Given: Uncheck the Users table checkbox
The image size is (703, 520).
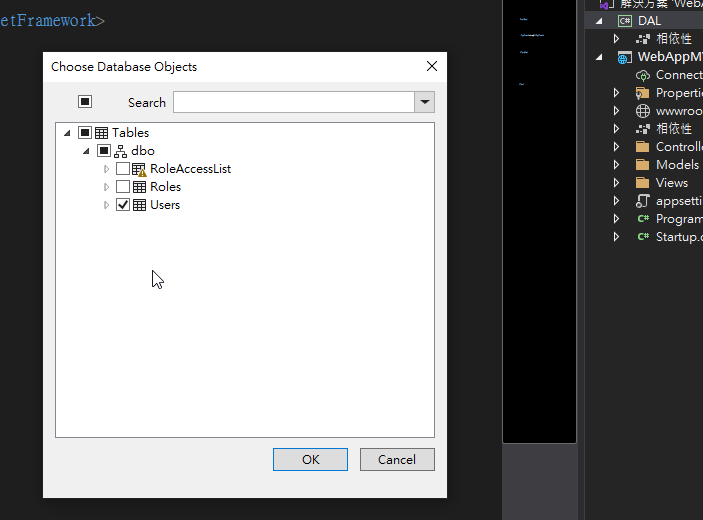Looking at the screenshot, I should (x=123, y=205).
